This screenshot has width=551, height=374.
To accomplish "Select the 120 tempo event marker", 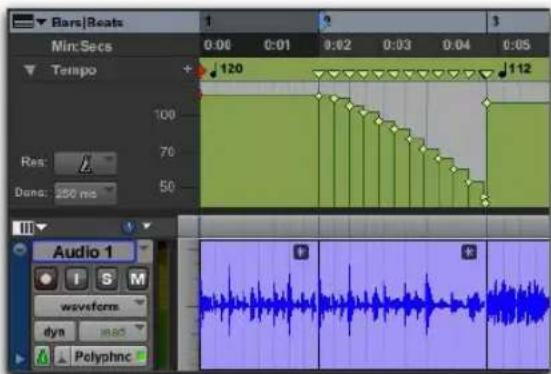I will [x=227, y=69].
